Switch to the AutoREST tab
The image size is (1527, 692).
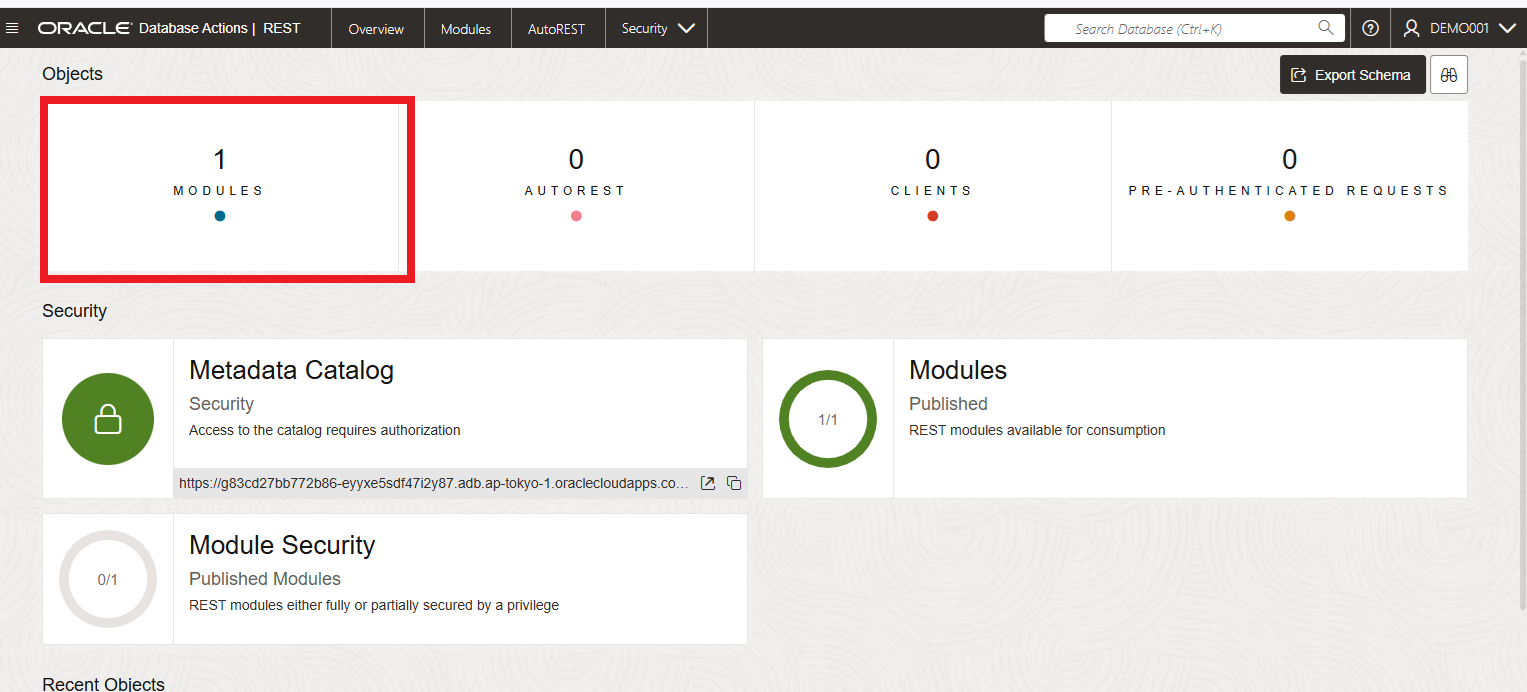point(556,29)
